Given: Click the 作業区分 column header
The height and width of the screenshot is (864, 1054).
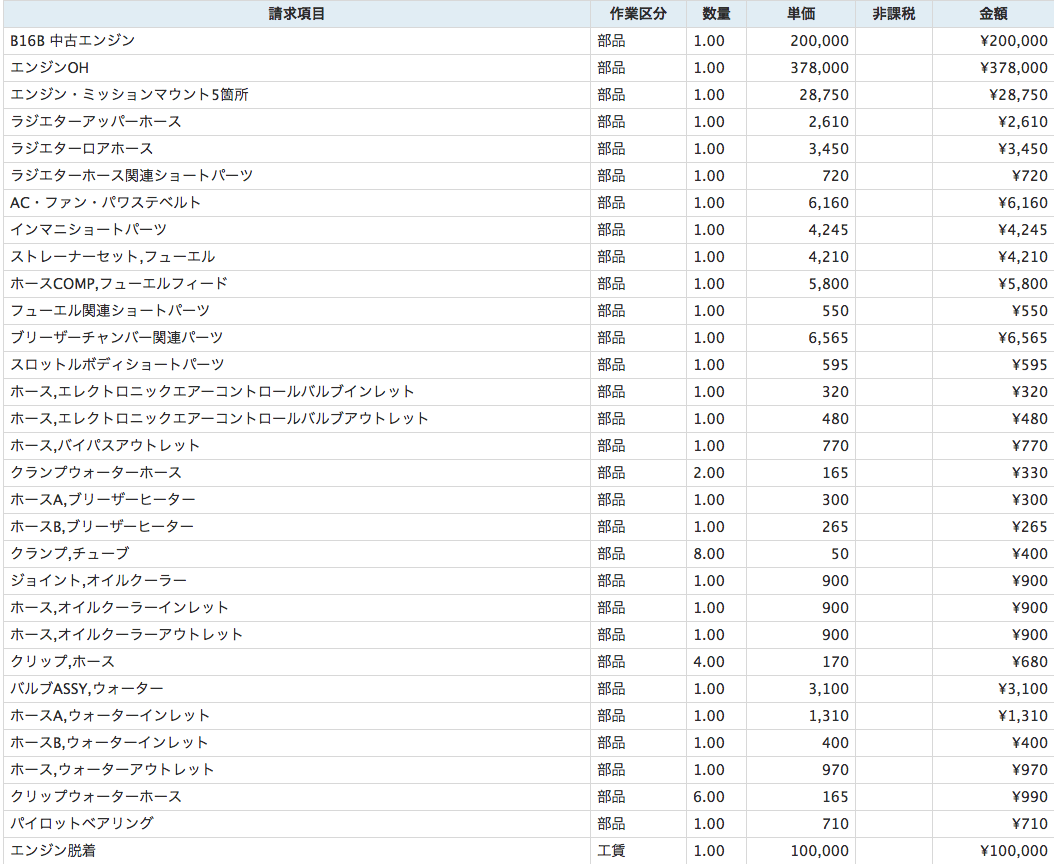Looking at the screenshot, I should click(x=638, y=13).
